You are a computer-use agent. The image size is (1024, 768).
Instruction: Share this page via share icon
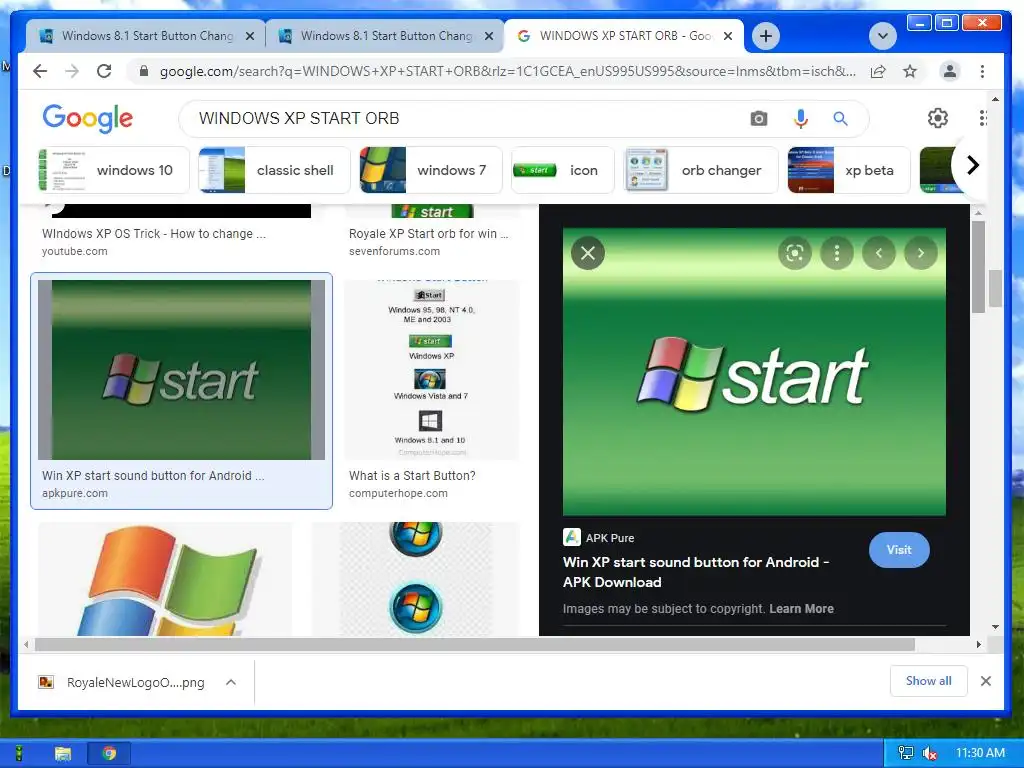pyautogui.click(x=878, y=71)
